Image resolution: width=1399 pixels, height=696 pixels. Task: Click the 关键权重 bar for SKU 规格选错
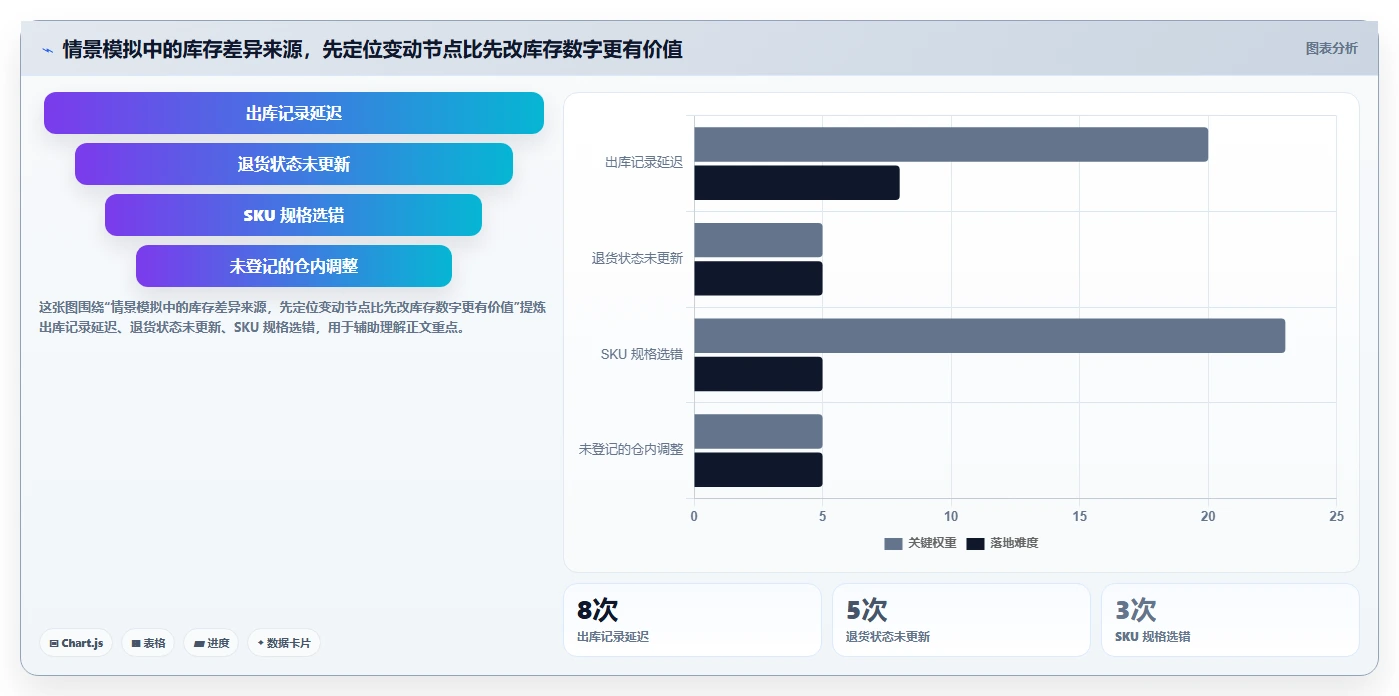[990, 335]
